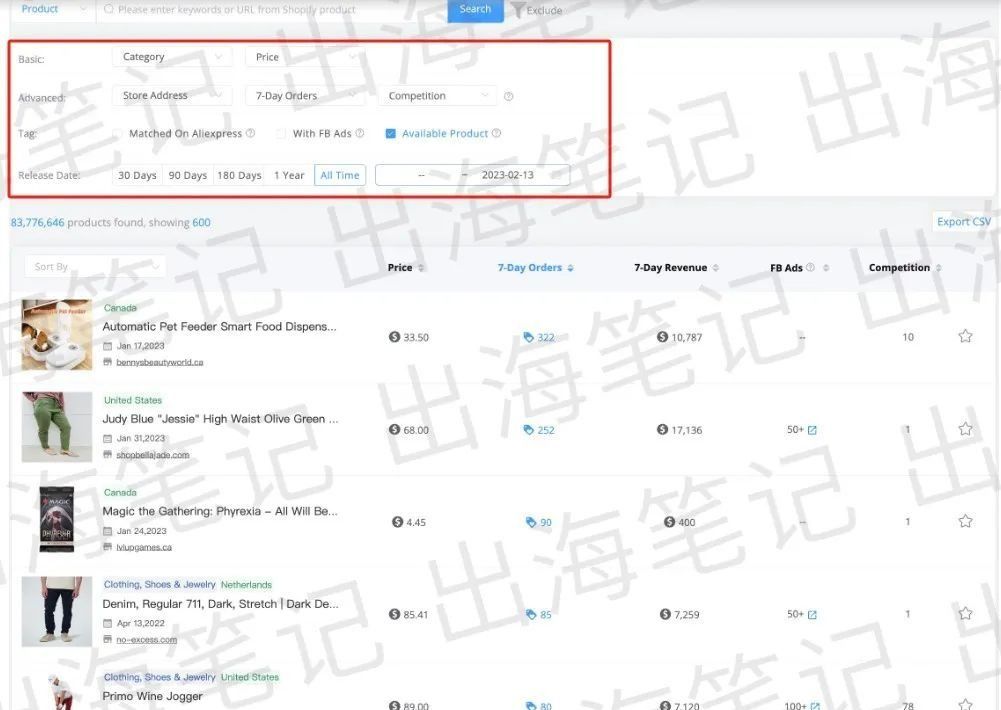Favorite the Judy Blue product star
This screenshot has height=710, width=1001.
965,428
